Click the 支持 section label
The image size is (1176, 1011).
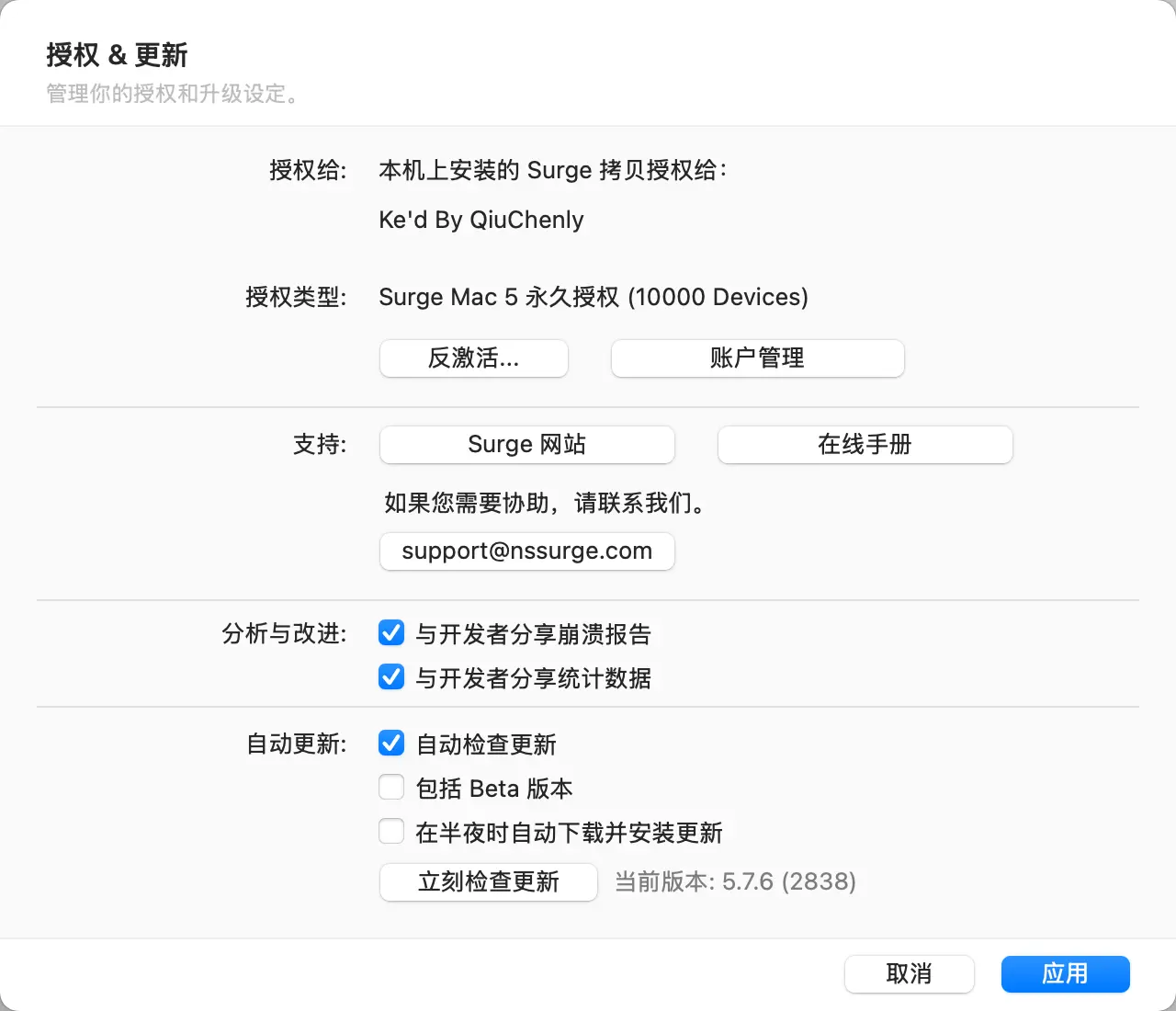(320, 445)
